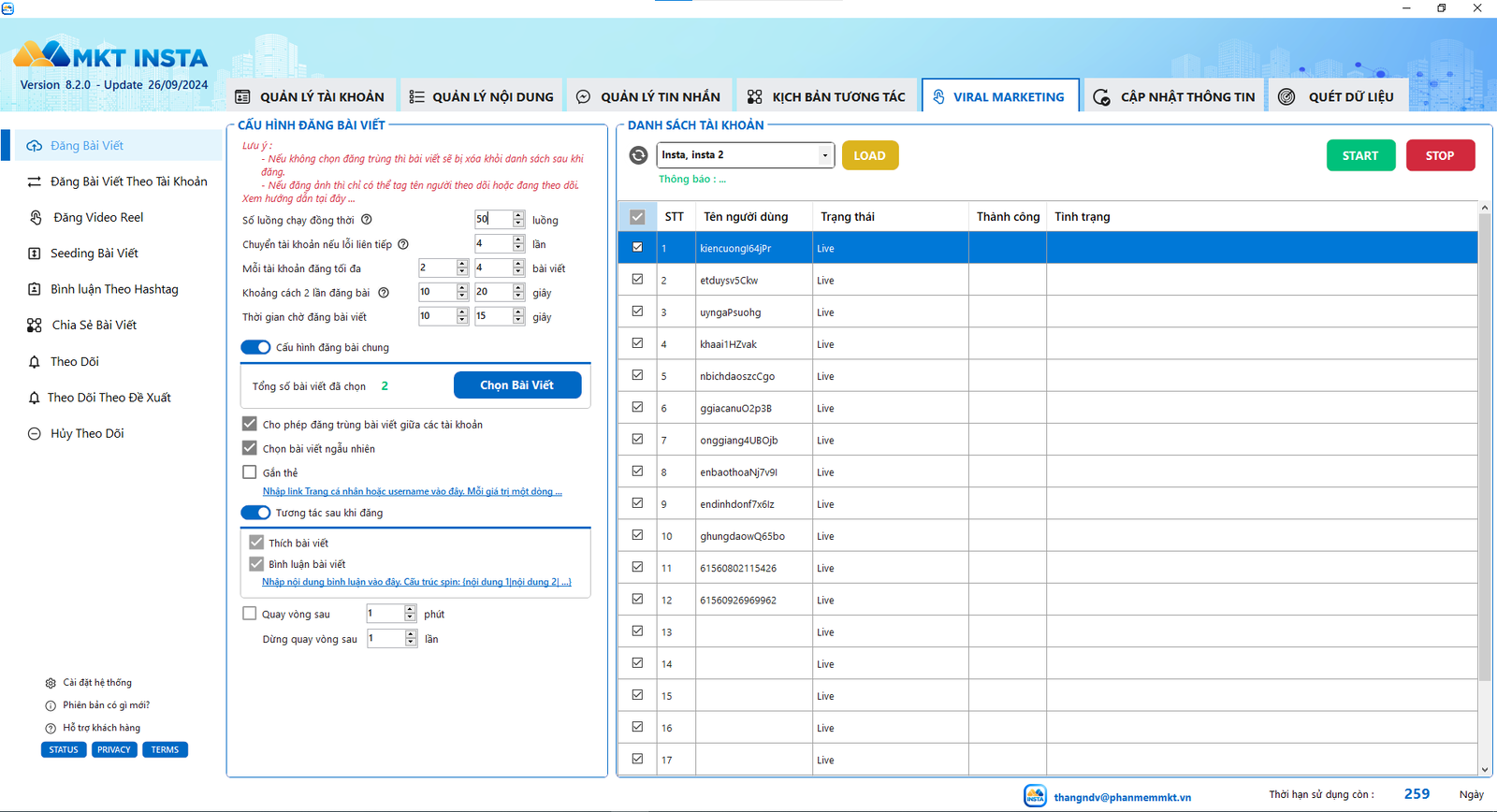This screenshot has height=812, width=1497.
Task: Click the red STOP button
Action: click(x=1440, y=155)
